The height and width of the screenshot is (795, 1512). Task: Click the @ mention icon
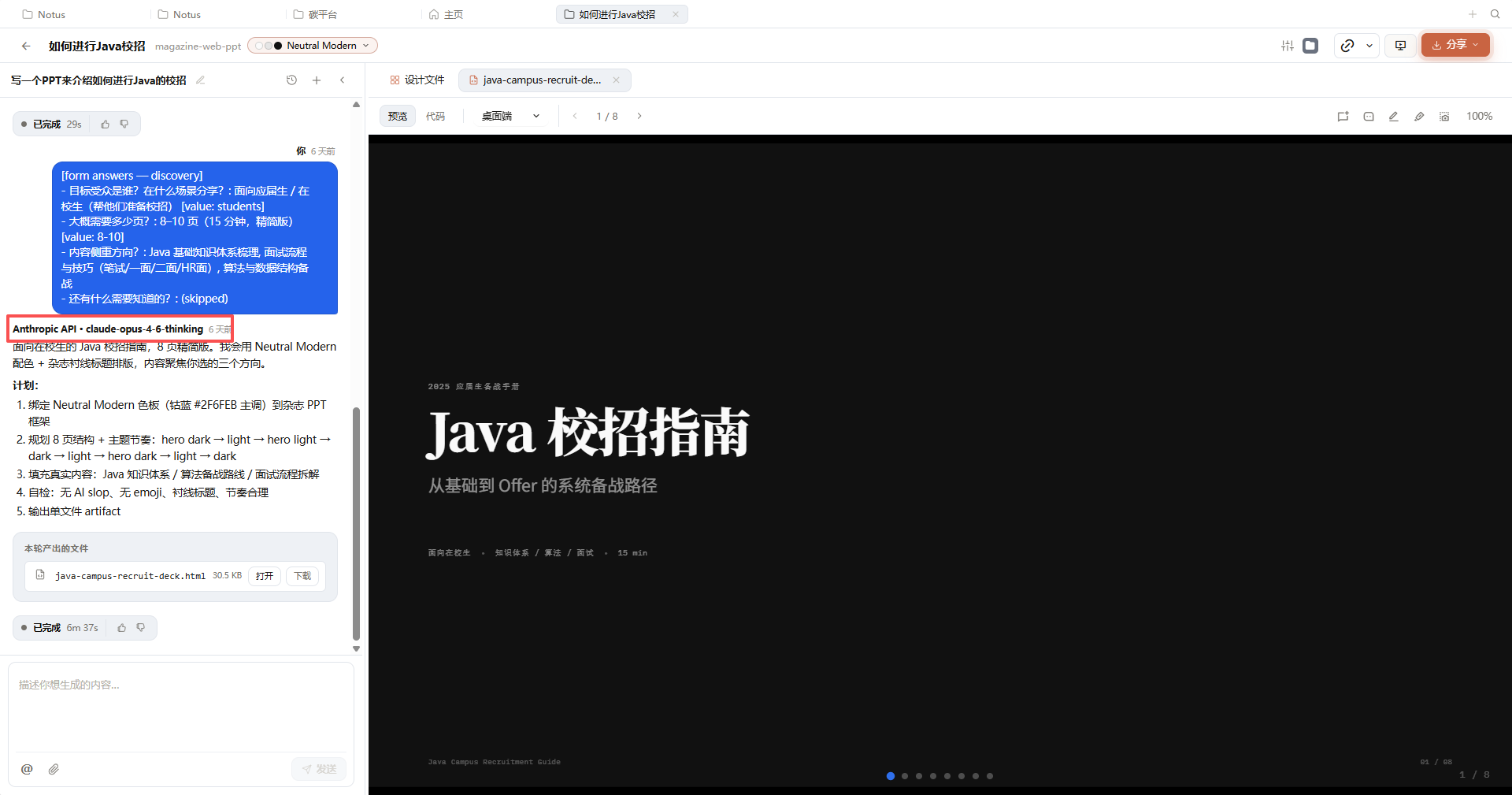[x=27, y=769]
